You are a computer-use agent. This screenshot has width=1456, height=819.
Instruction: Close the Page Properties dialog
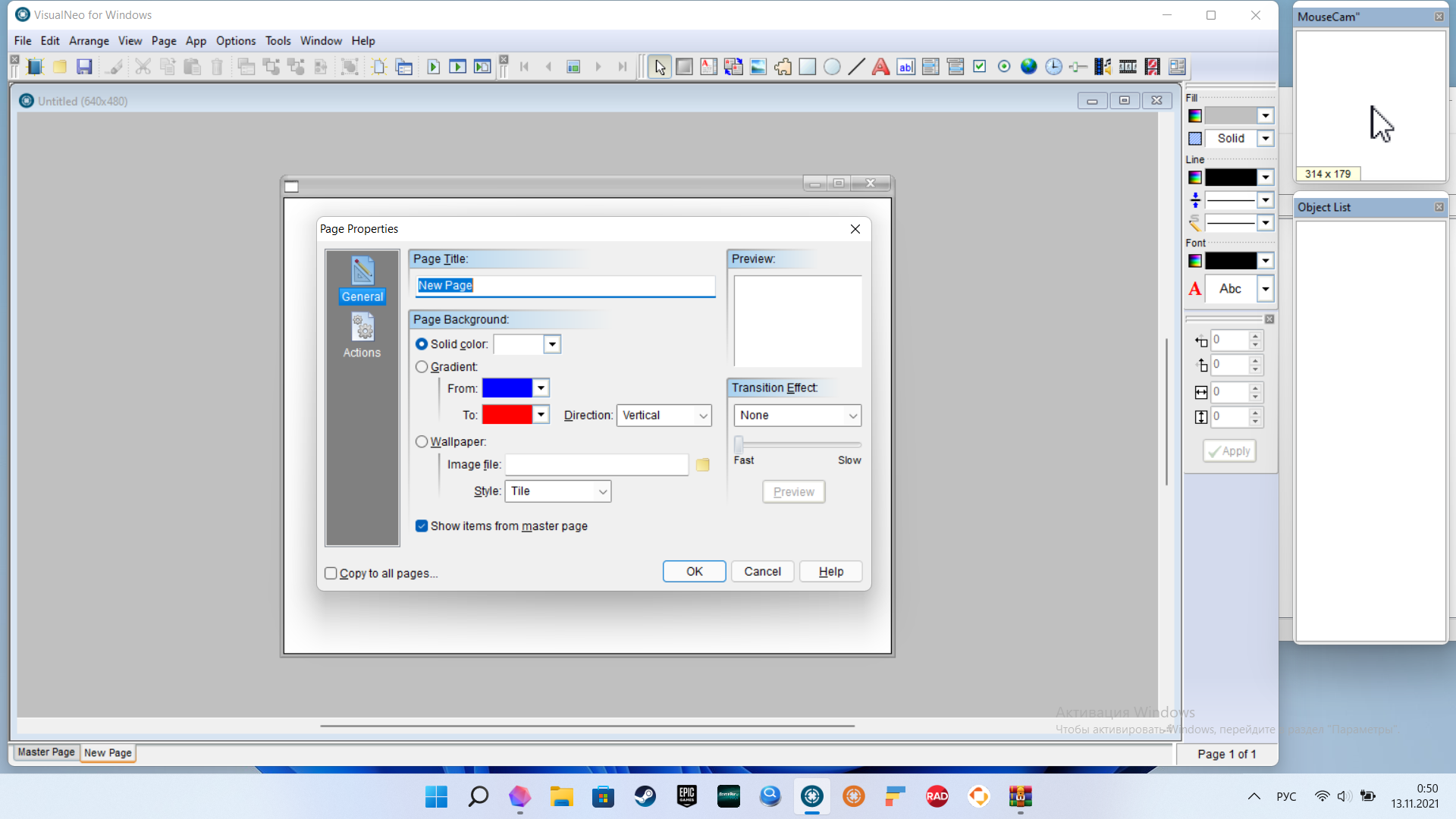point(855,229)
